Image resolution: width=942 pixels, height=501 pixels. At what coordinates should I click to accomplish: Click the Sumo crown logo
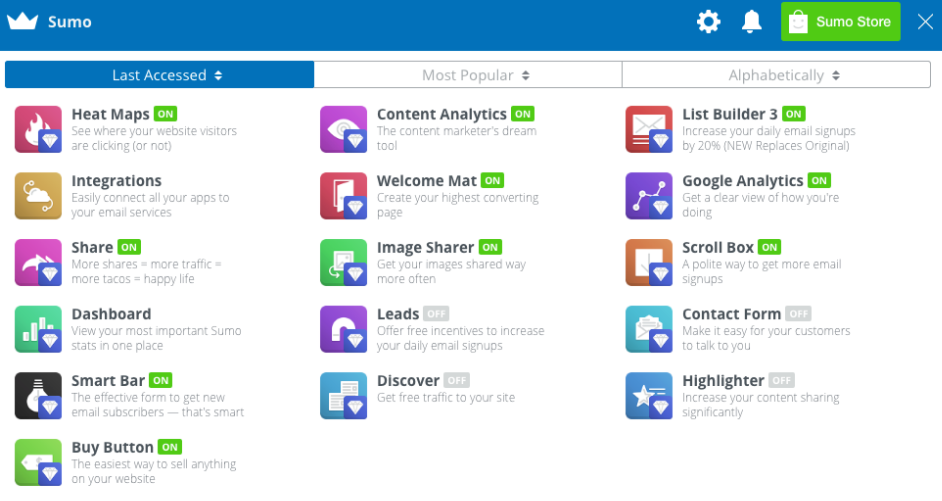[22, 22]
